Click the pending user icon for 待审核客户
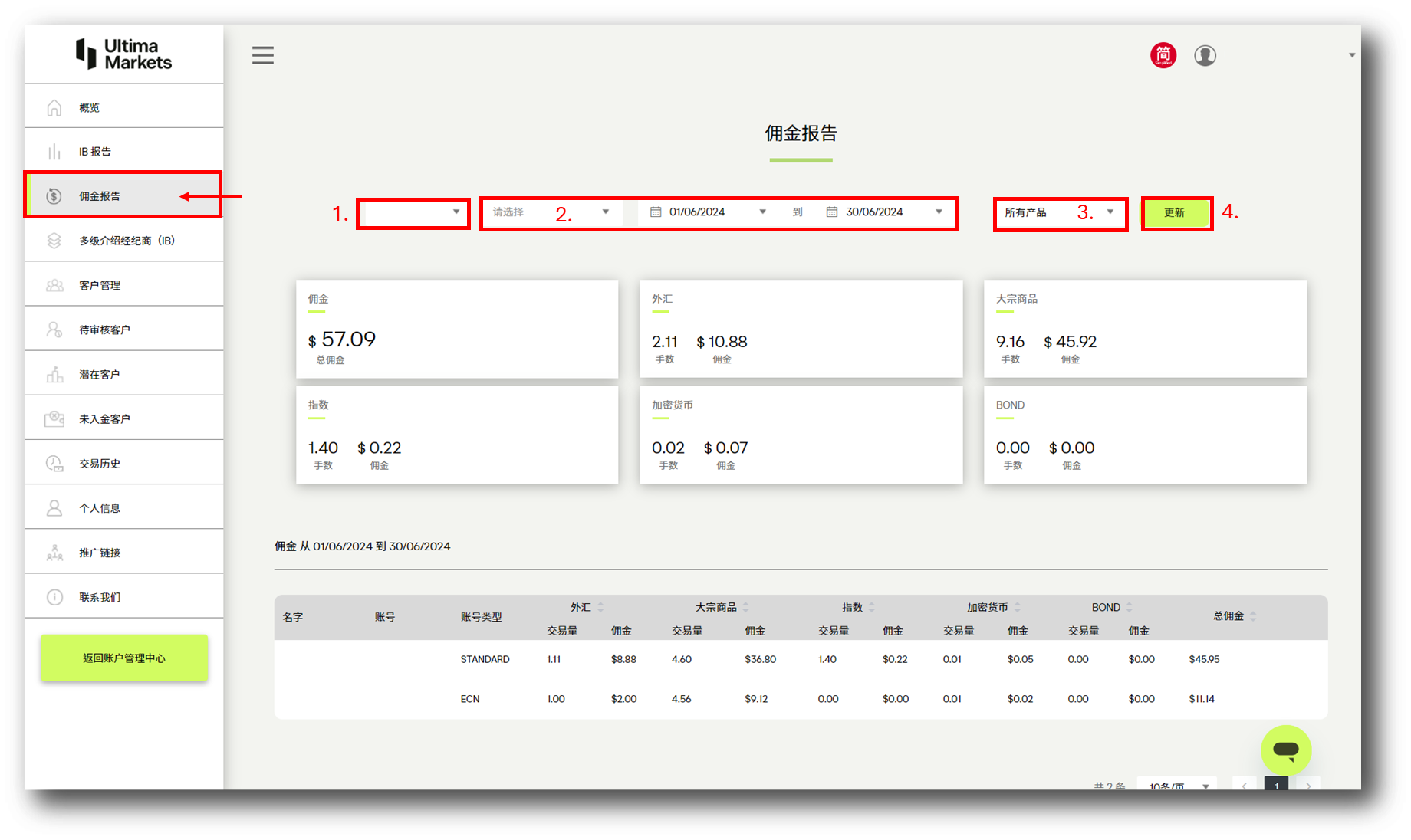1411x840 pixels. click(54, 330)
